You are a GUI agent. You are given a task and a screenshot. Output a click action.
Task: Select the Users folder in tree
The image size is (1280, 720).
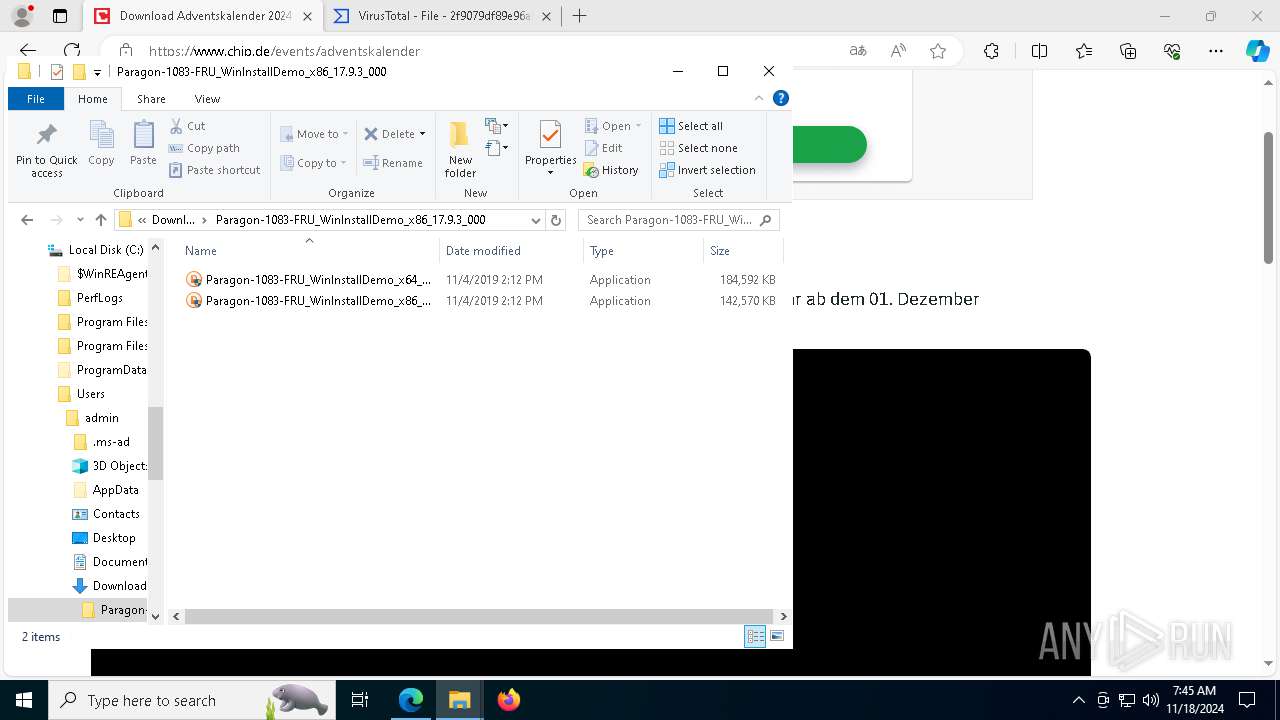click(x=91, y=394)
